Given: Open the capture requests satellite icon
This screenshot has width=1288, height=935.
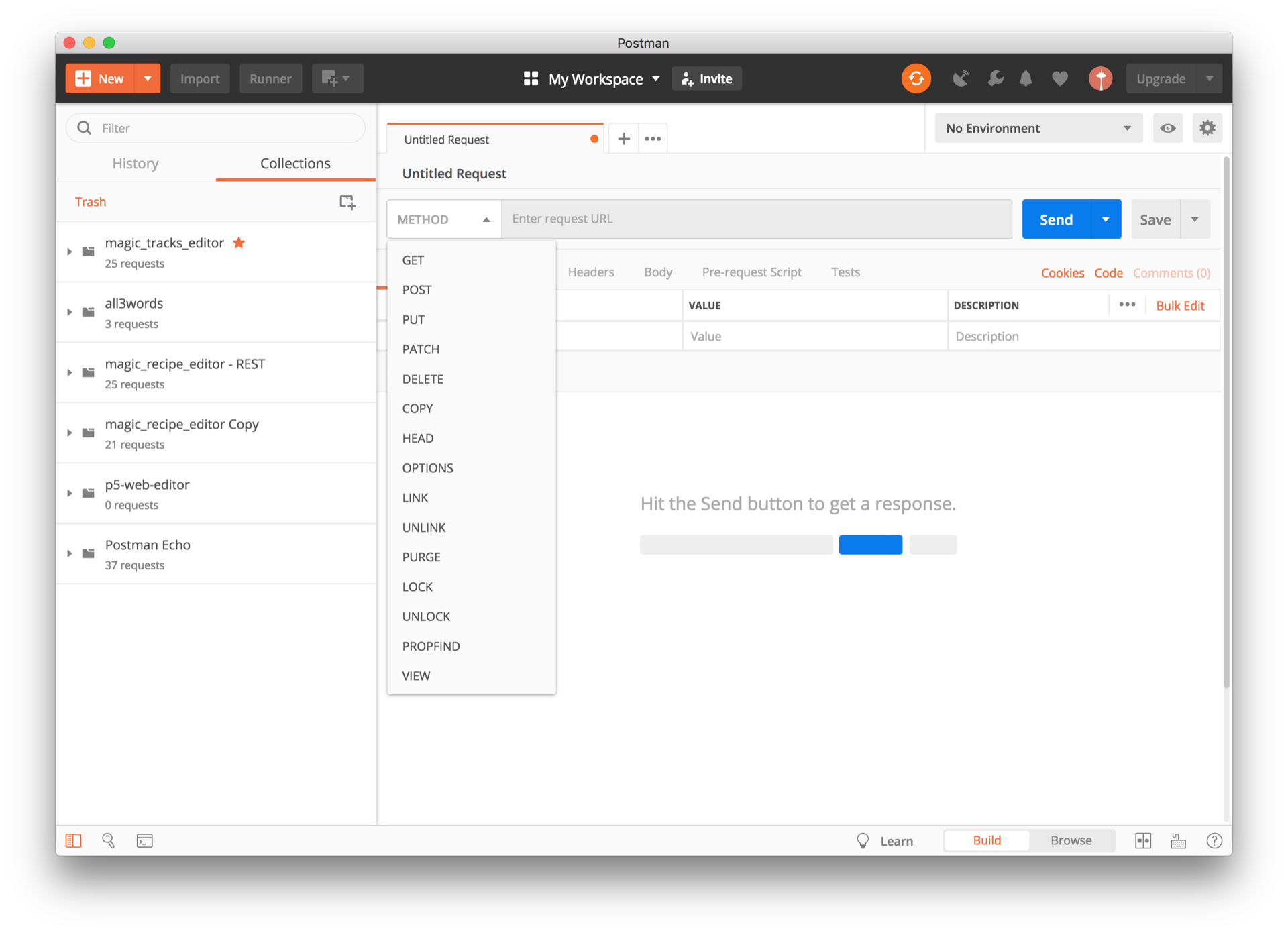Looking at the screenshot, I should click(x=961, y=78).
